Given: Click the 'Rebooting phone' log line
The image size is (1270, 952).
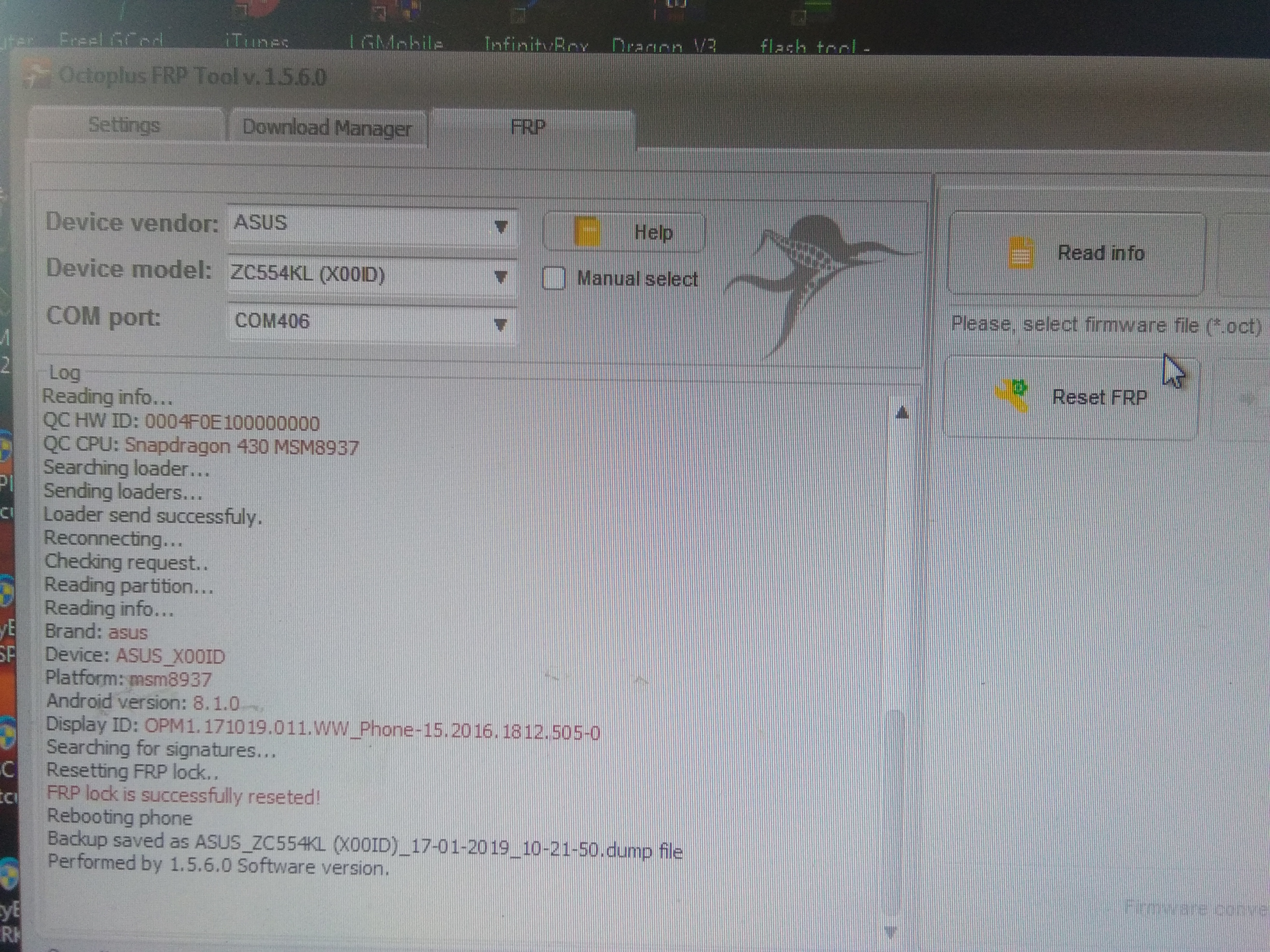Looking at the screenshot, I should (x=119, y=817).
